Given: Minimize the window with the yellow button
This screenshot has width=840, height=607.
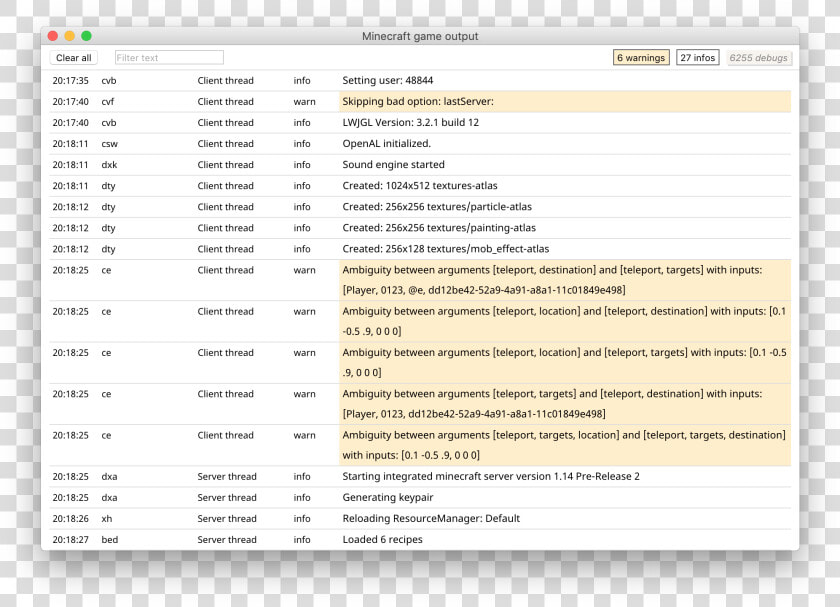Looking at the screenshot, I should [x=70, y=36].
